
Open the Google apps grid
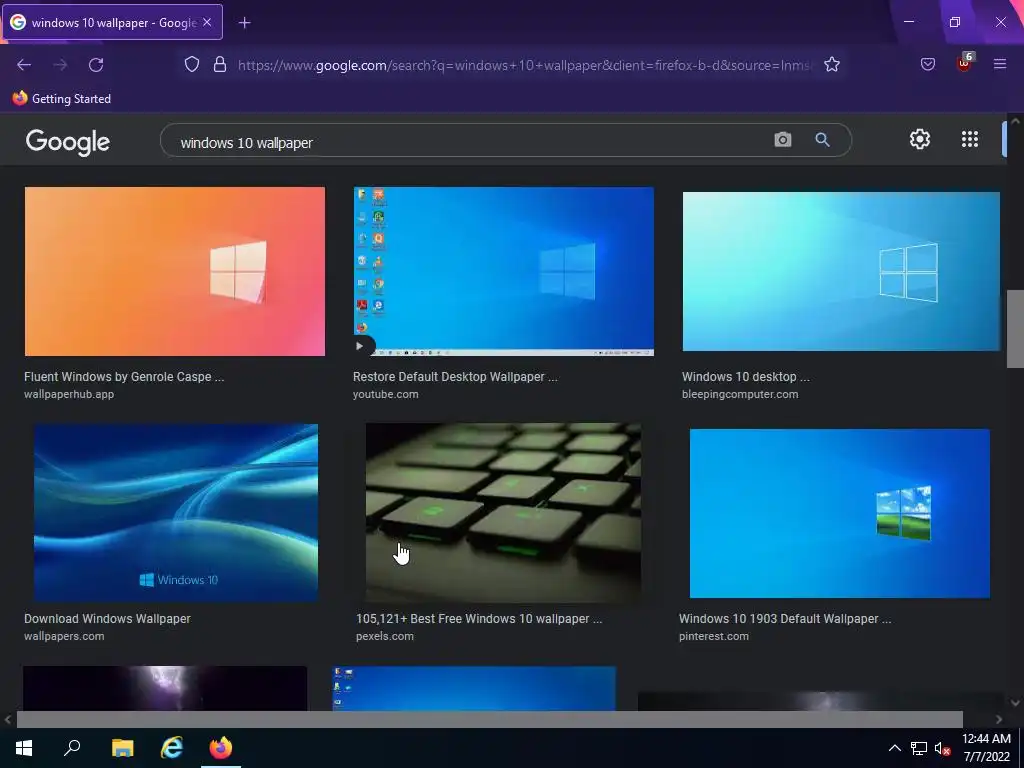pos(970,139)
